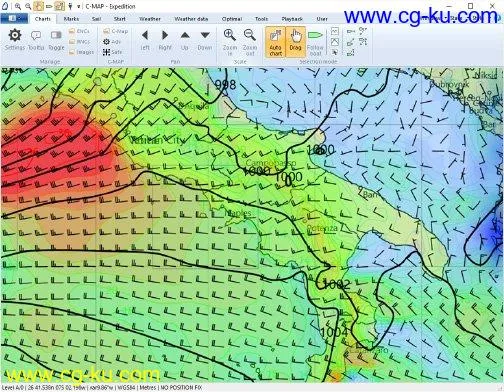The height and width of the screenshot is (392, 504).
Task: Open the Settings gear in Manage group
Action: click(x=15, y=39)
